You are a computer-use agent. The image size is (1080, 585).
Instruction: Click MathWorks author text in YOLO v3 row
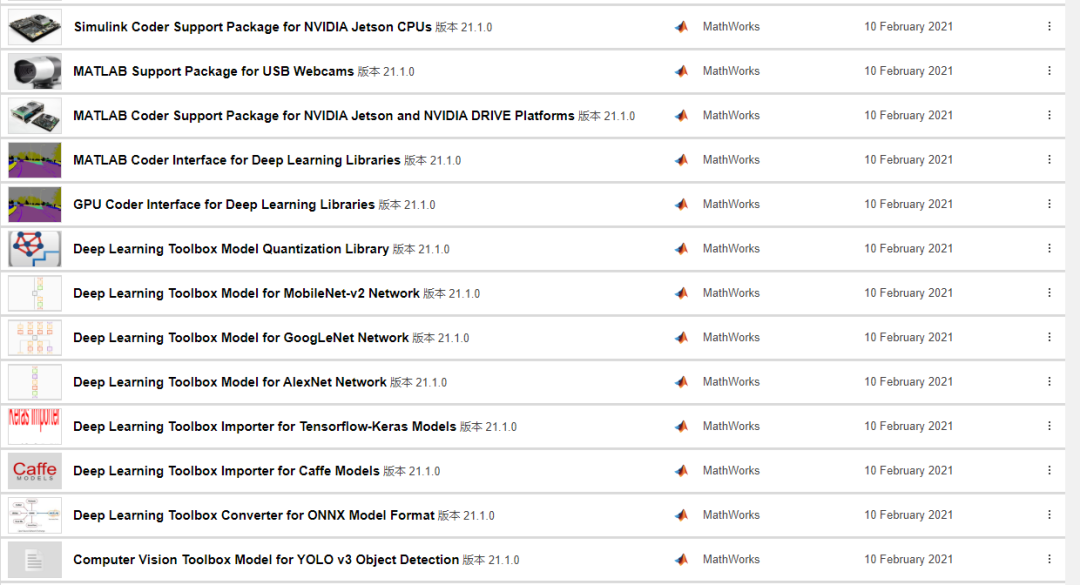pyautogui.click(x=731, y=560)
